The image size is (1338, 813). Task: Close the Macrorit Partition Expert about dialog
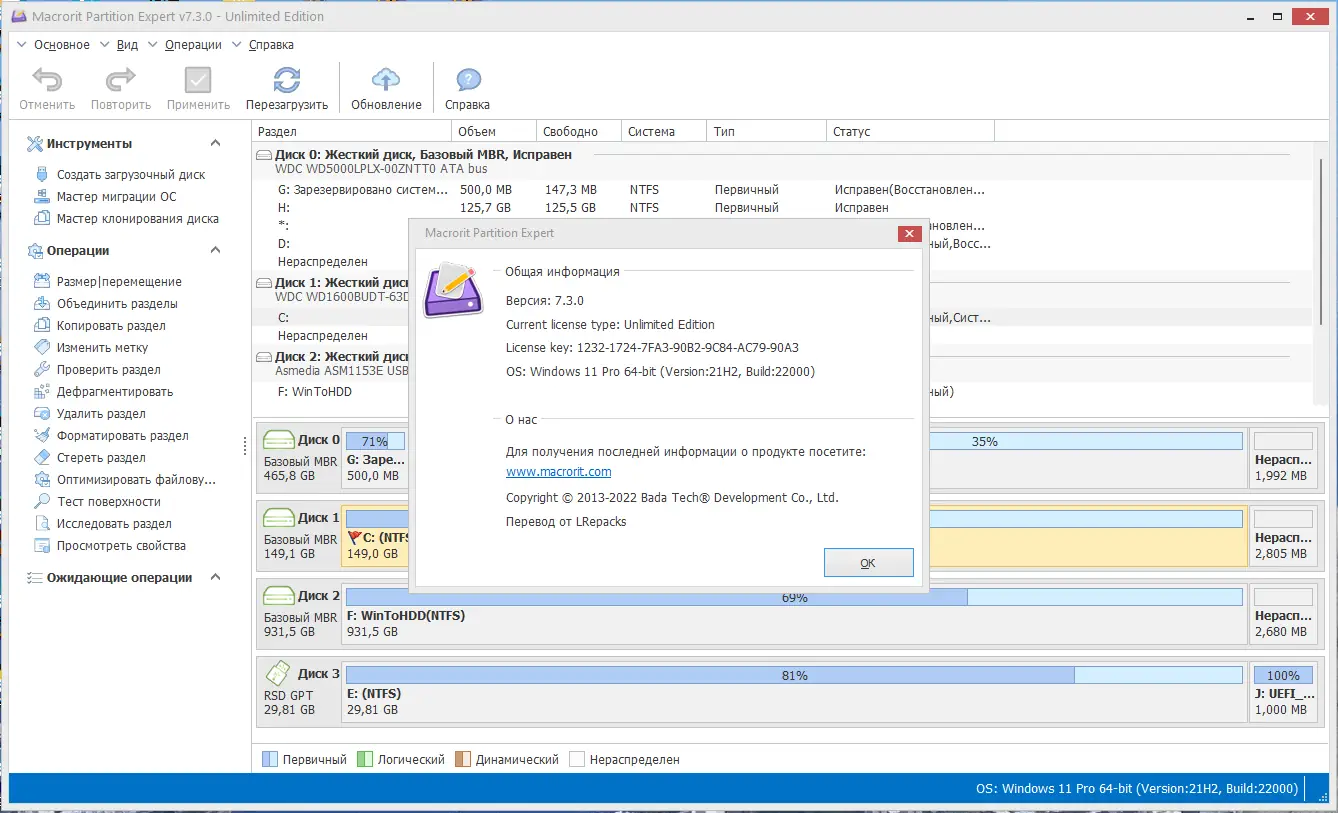click(909, 234)
